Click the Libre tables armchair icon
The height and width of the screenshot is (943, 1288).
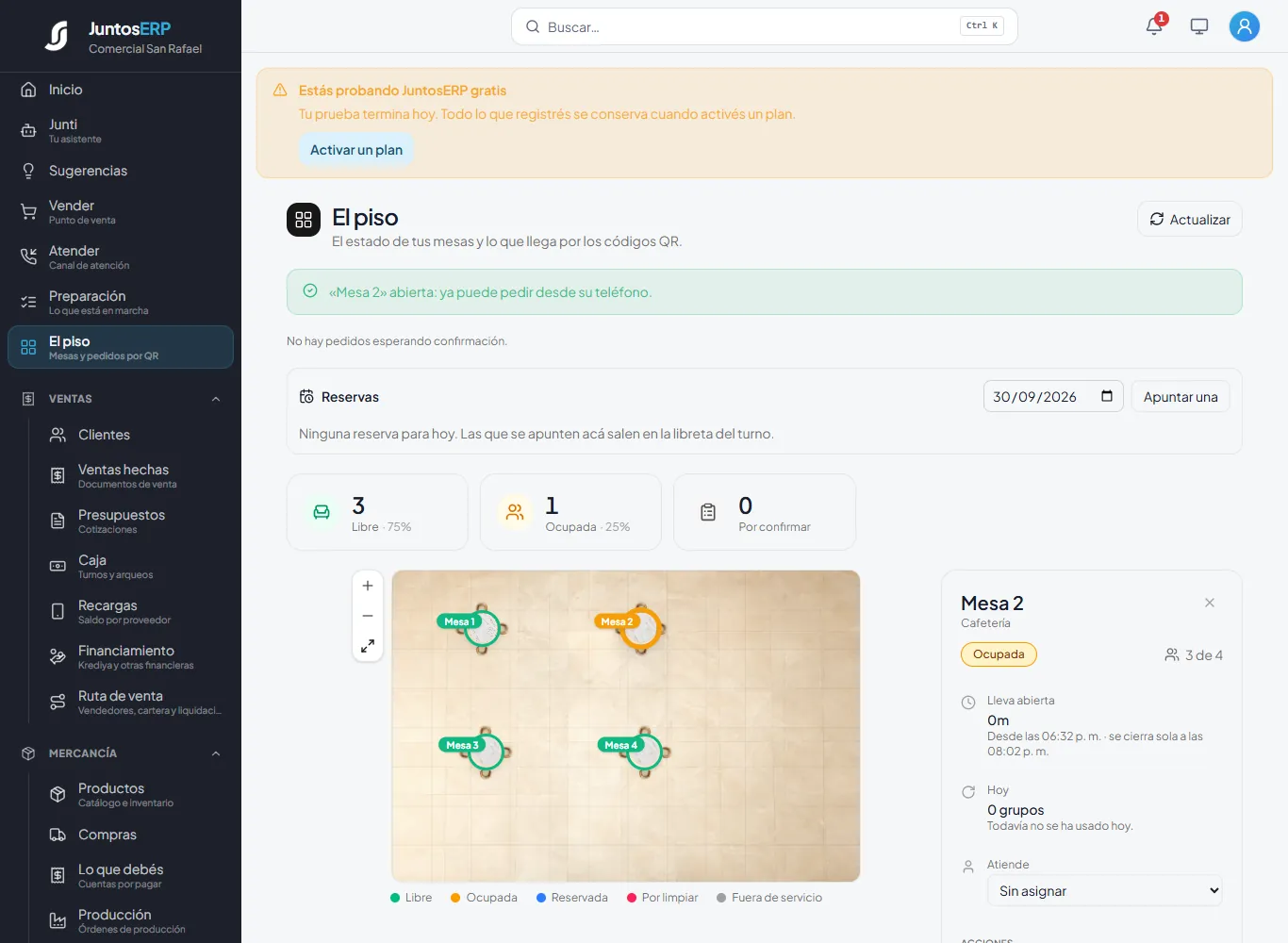pyautogui.click(x=322, y=512)
